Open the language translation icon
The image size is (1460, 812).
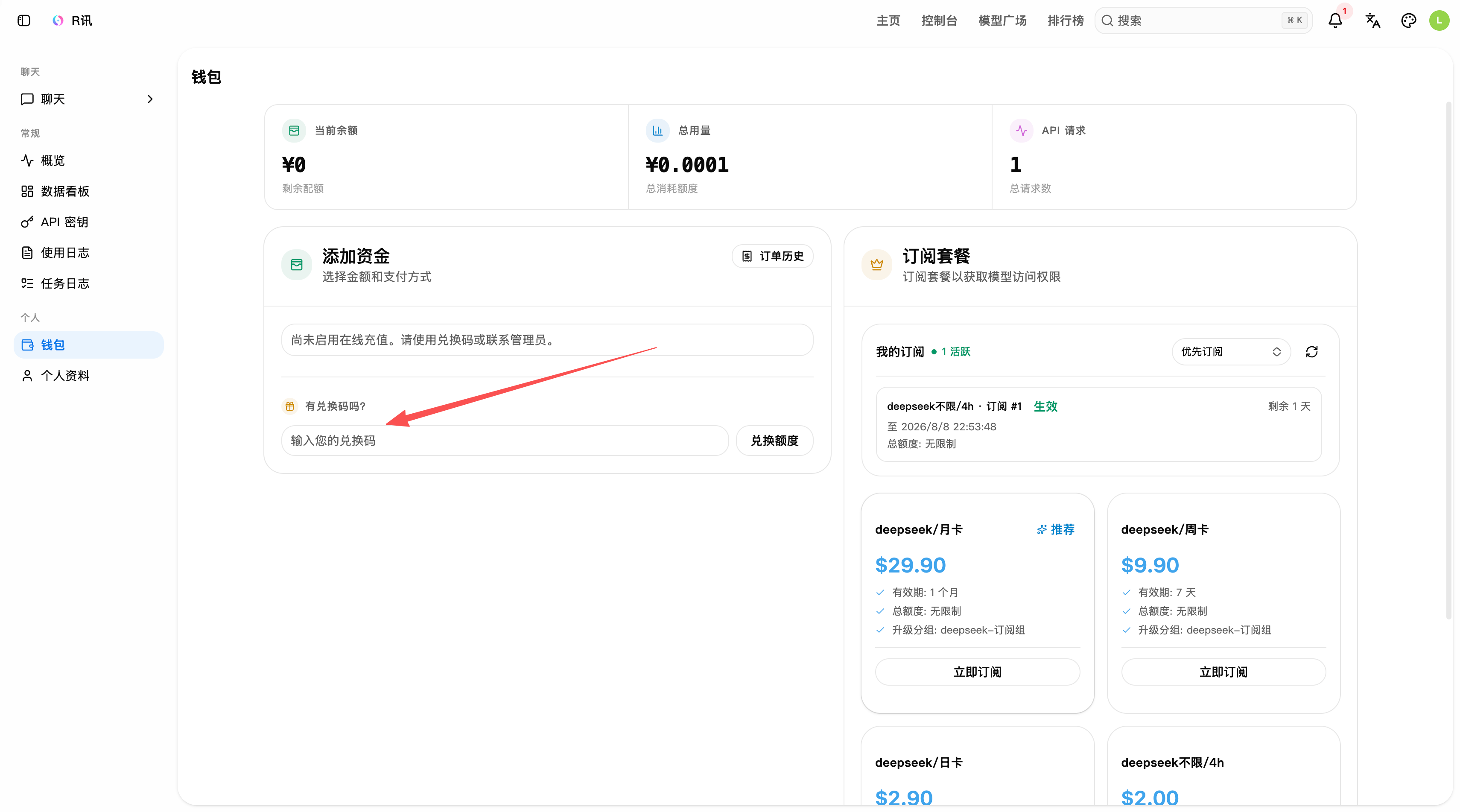point(1373,20)
